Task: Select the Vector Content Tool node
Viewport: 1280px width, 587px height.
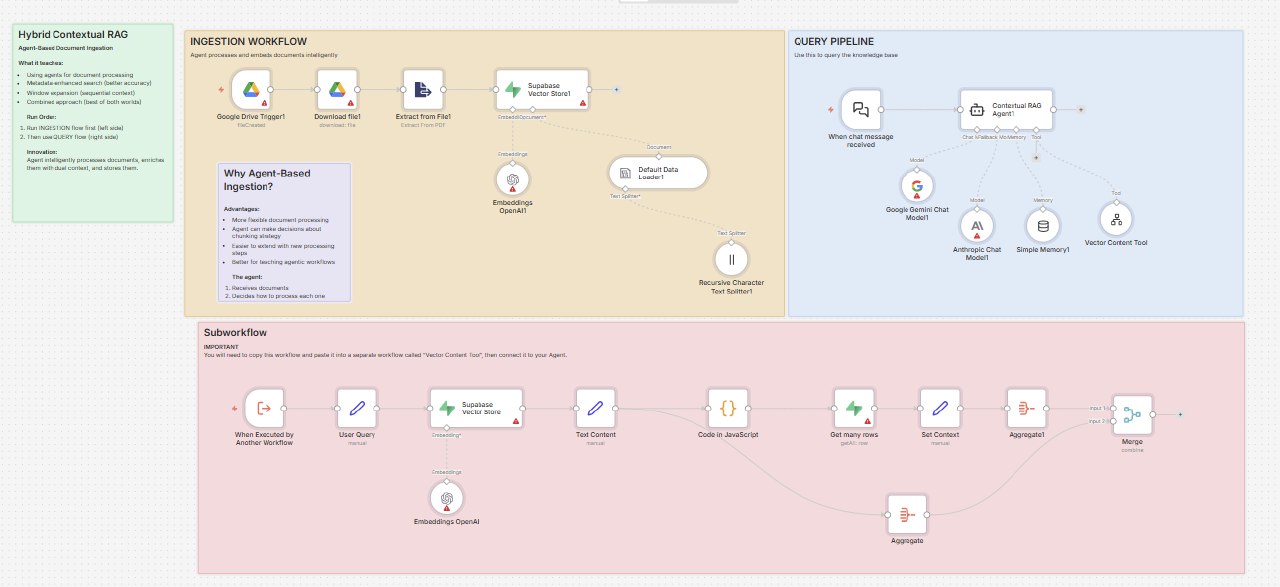Action: pyautogui.click(x=1115, y=218)
